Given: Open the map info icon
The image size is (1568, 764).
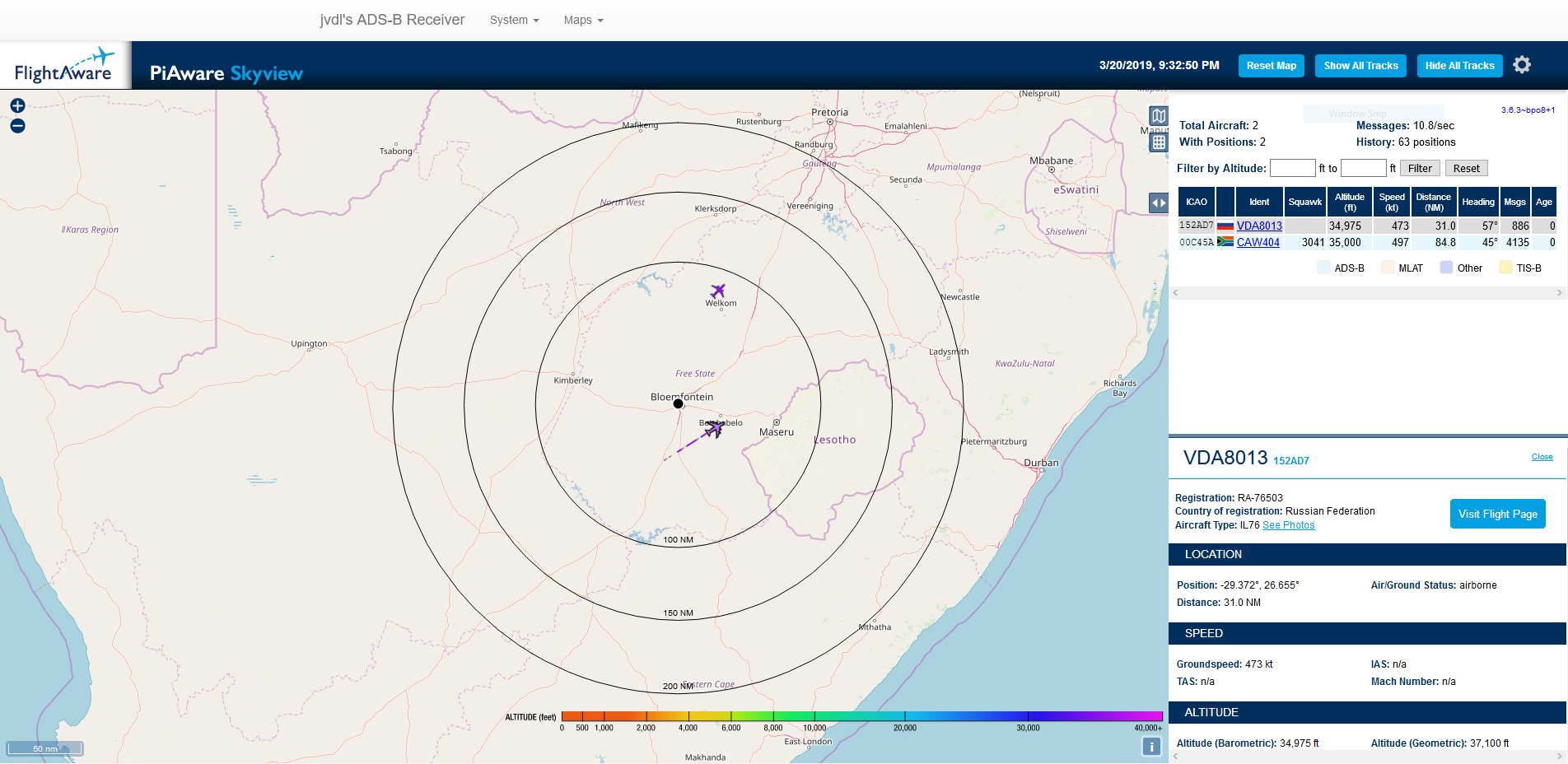Looking at the screenshot, I should pyautogui.click(x=1151, y=747).
